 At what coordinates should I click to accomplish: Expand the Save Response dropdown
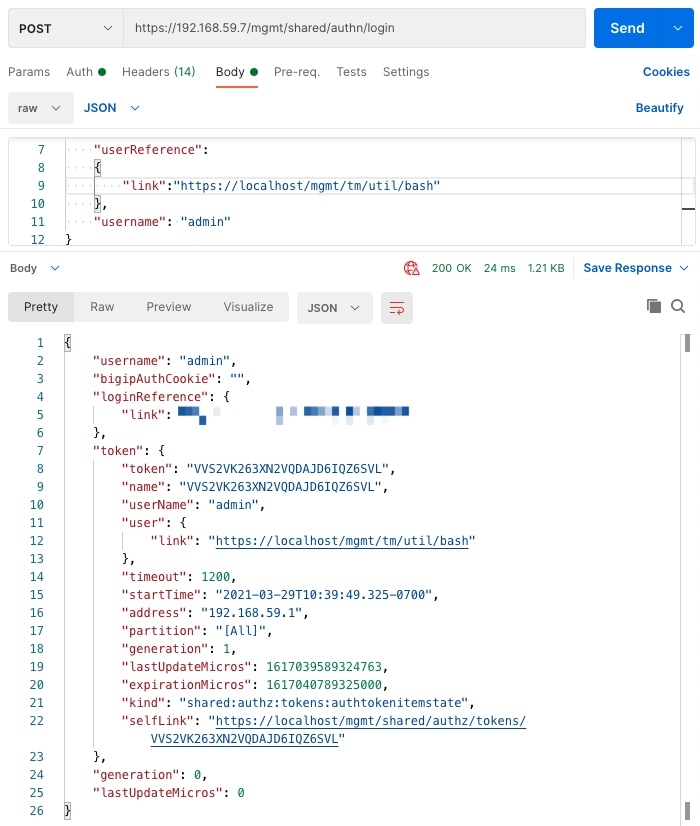637,268
